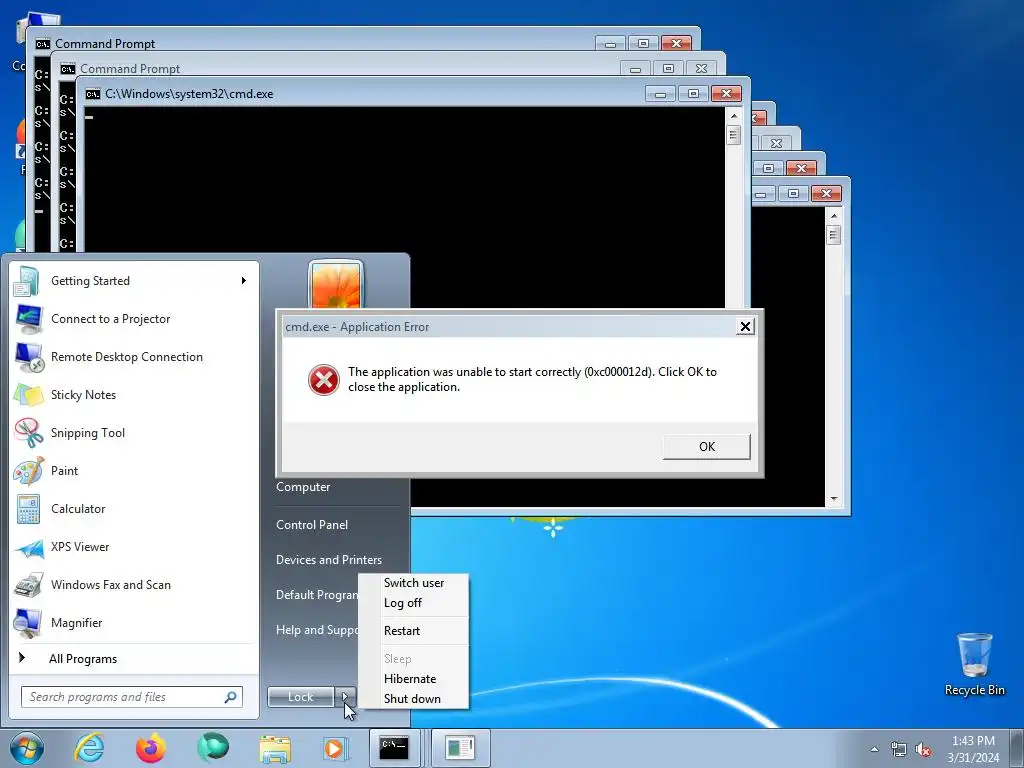1024x768 pixels.
Task: Click scroll down arrow in rear cmd window
Action: tap(834, 499)
